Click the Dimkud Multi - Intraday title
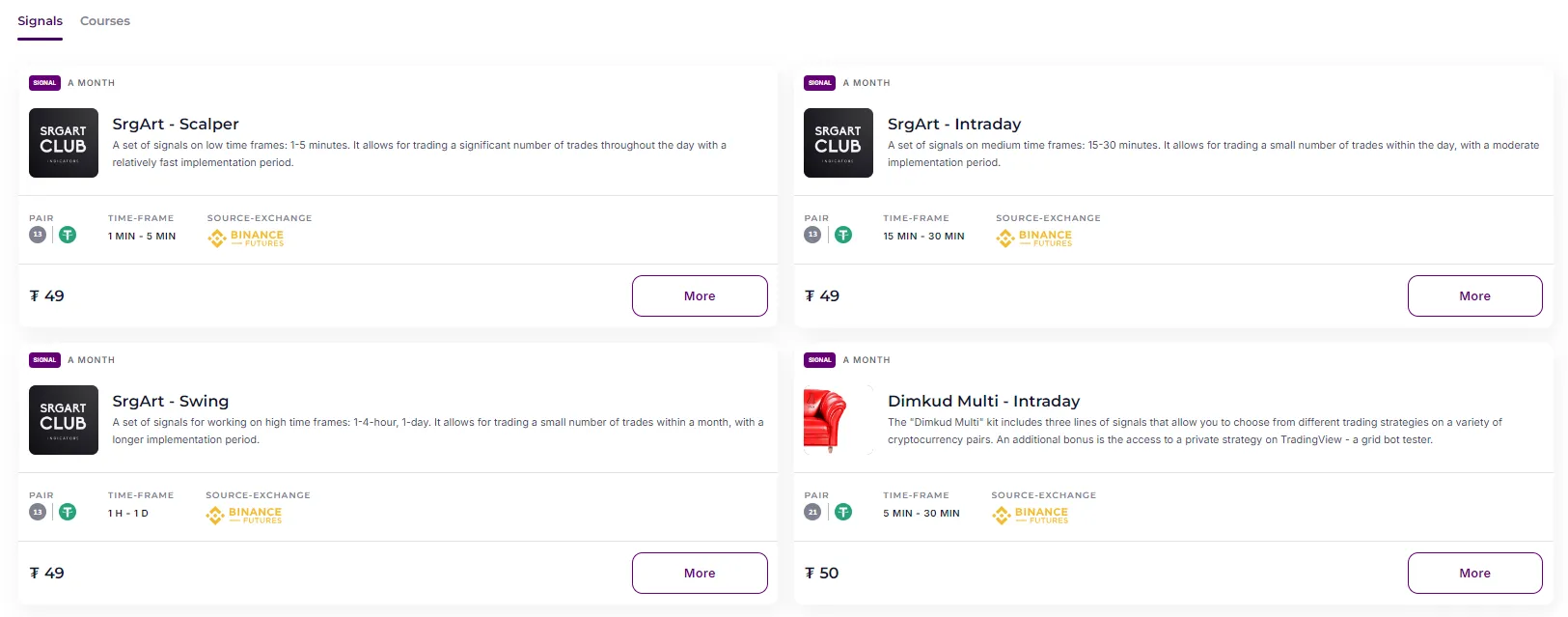This screenshot has height=617, width=1568. click(x=983, y=401)
